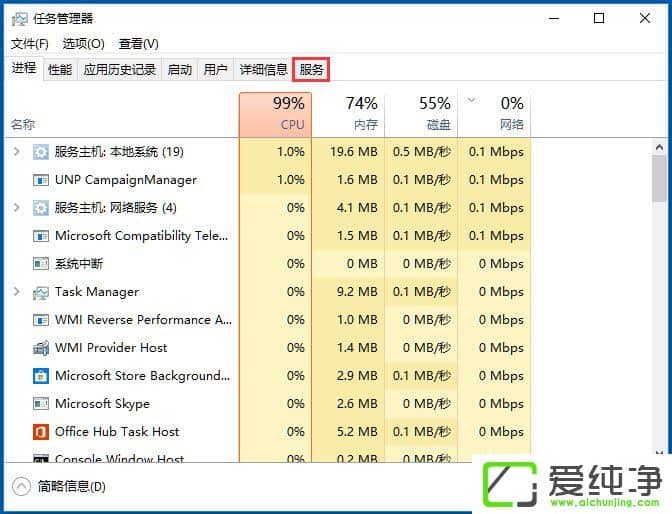Sort by the 74% 内存 column header
The image size is (672, 514).
click(348, 114)
